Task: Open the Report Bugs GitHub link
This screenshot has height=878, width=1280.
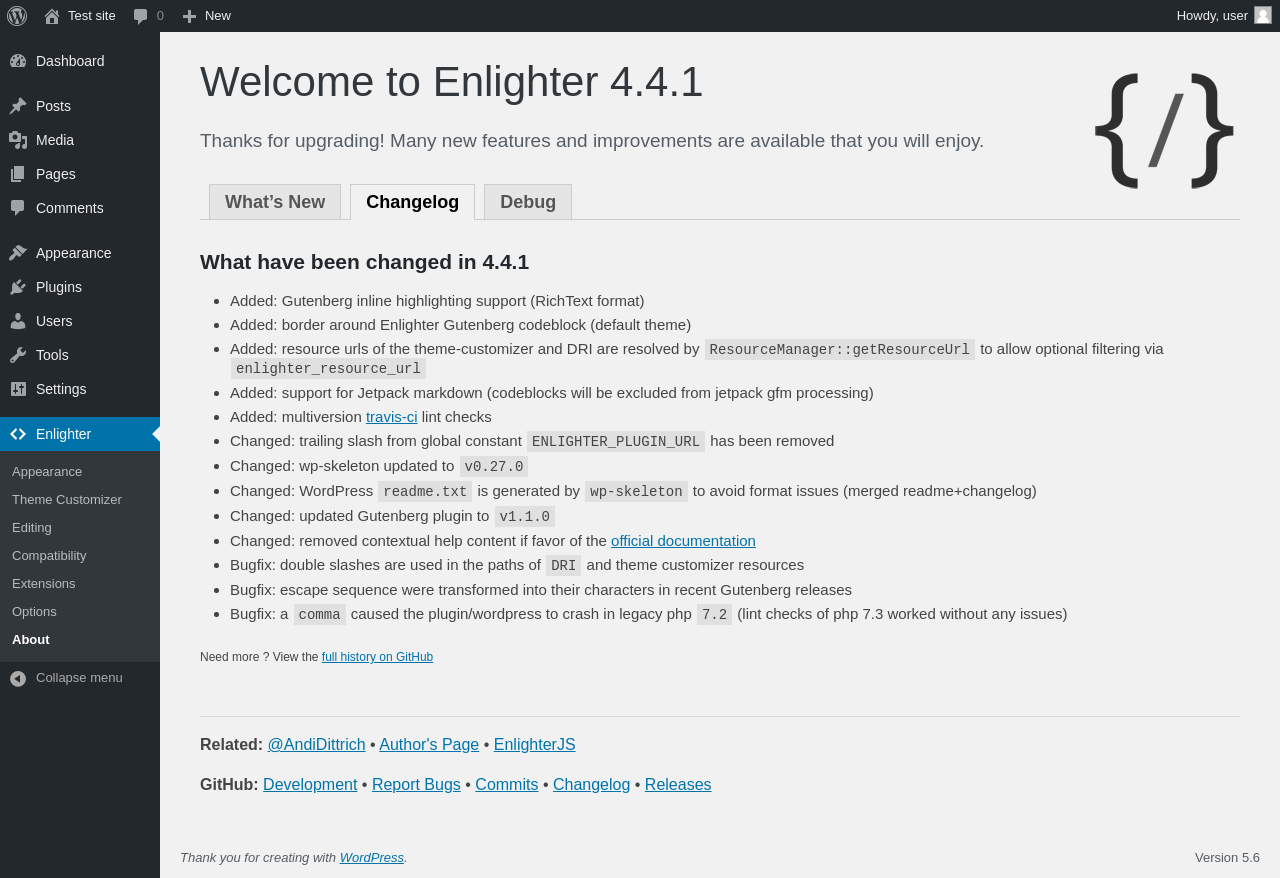Action: pos(416,785)
